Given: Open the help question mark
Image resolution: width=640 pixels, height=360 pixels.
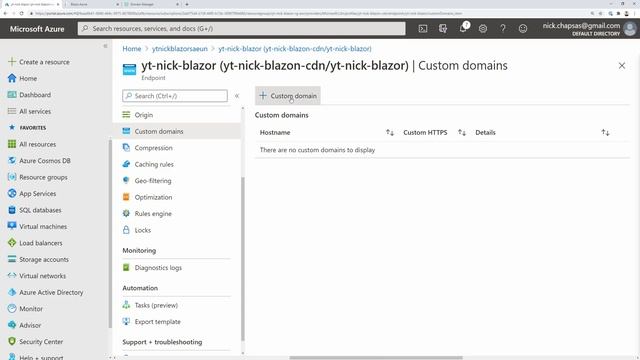Looking at the screenshot, I should point(503,29).
